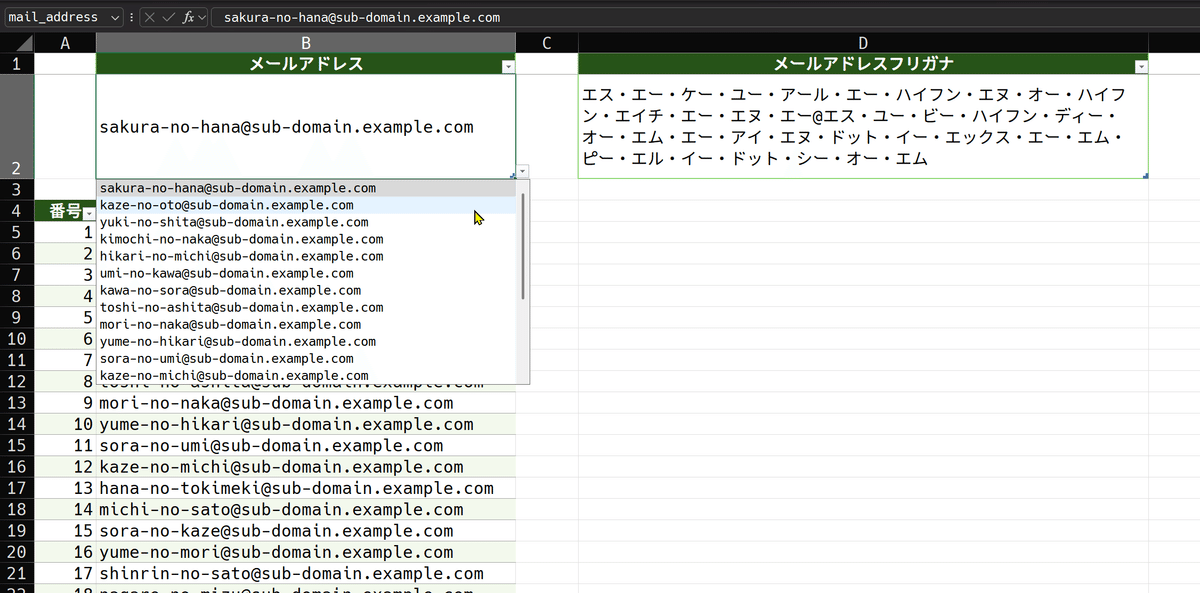Open the Insert Function fx icon
Viewport: 1200px width, 593px height.
187,17
